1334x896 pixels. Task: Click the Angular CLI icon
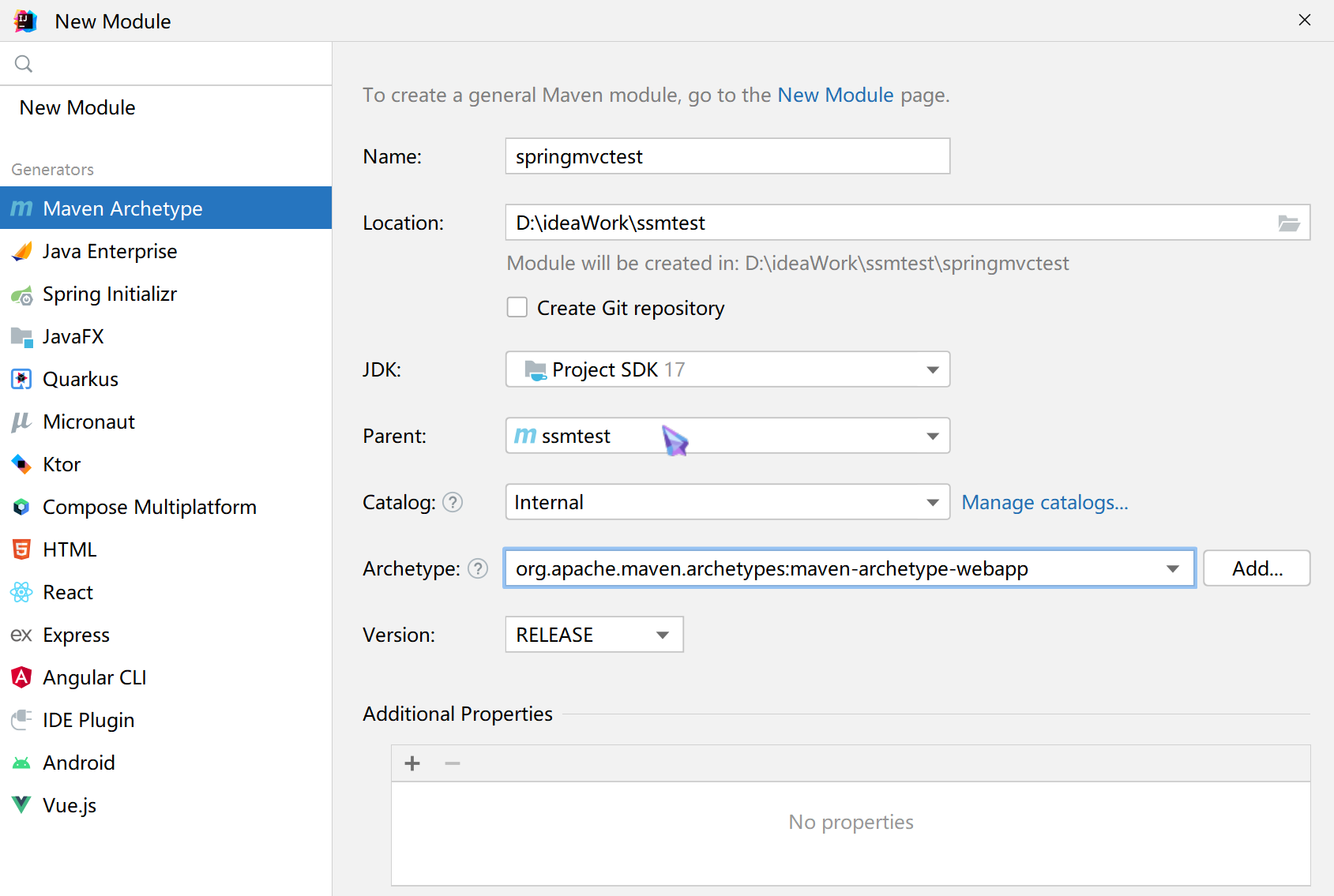21,677
